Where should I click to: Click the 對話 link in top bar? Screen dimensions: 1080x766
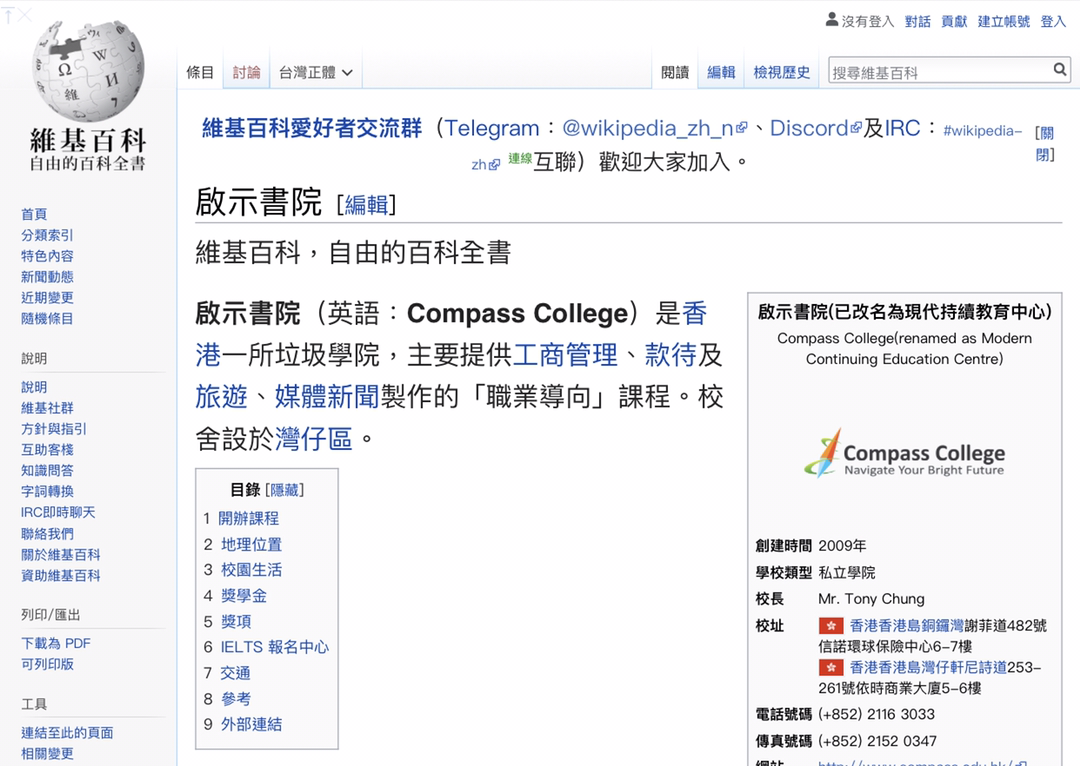coord(917,21)
